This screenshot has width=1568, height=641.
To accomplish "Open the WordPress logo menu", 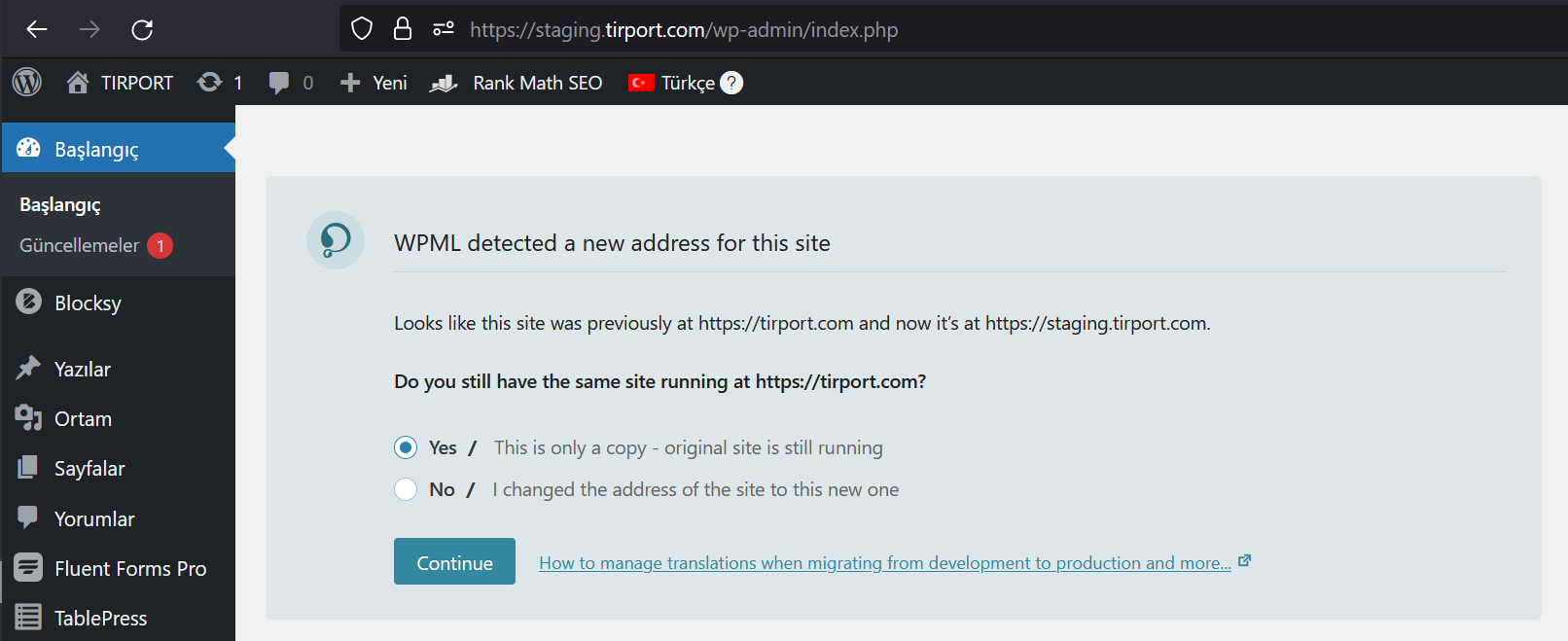I will 27,83.
